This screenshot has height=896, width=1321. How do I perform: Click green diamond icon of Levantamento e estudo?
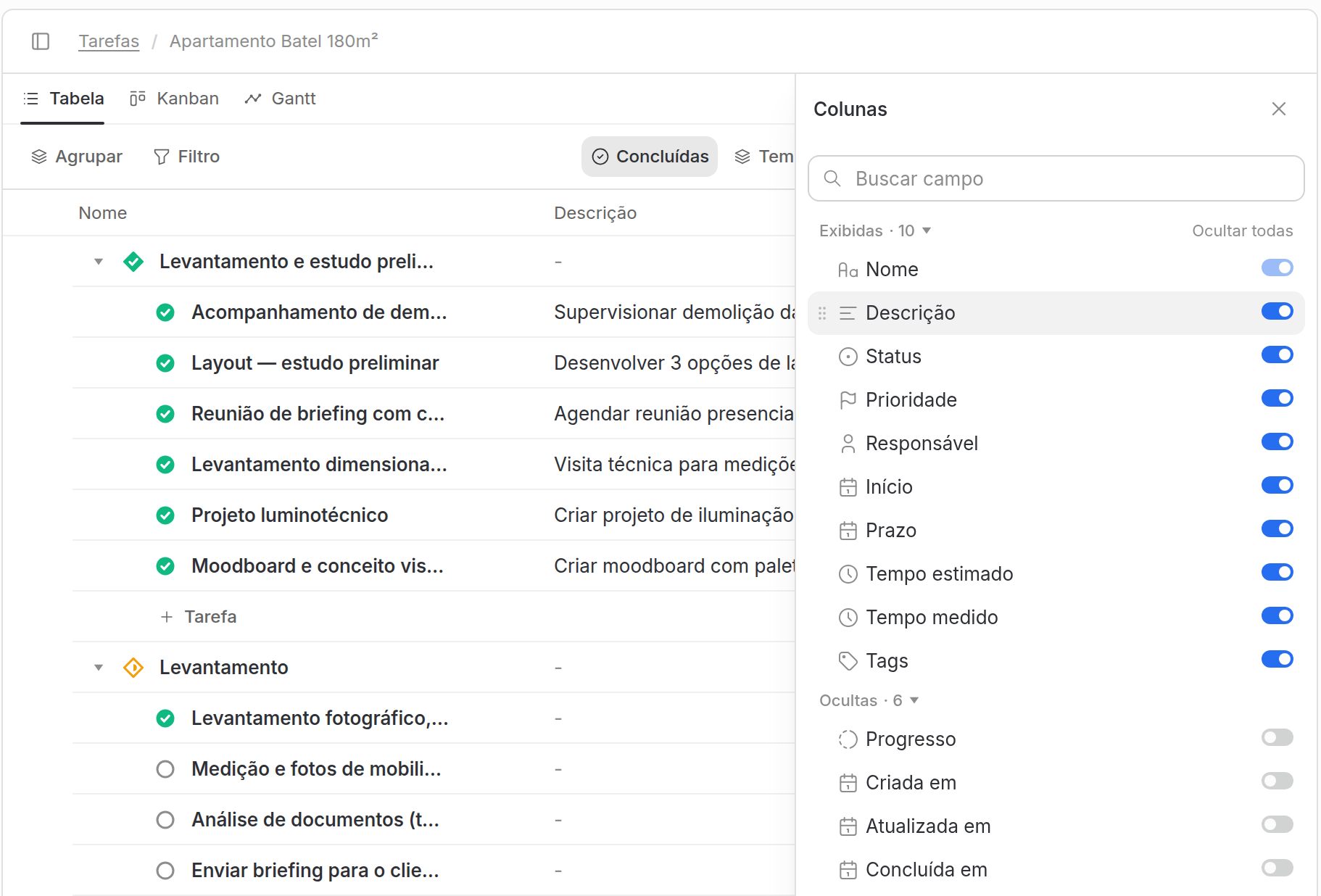click(133, 262)
